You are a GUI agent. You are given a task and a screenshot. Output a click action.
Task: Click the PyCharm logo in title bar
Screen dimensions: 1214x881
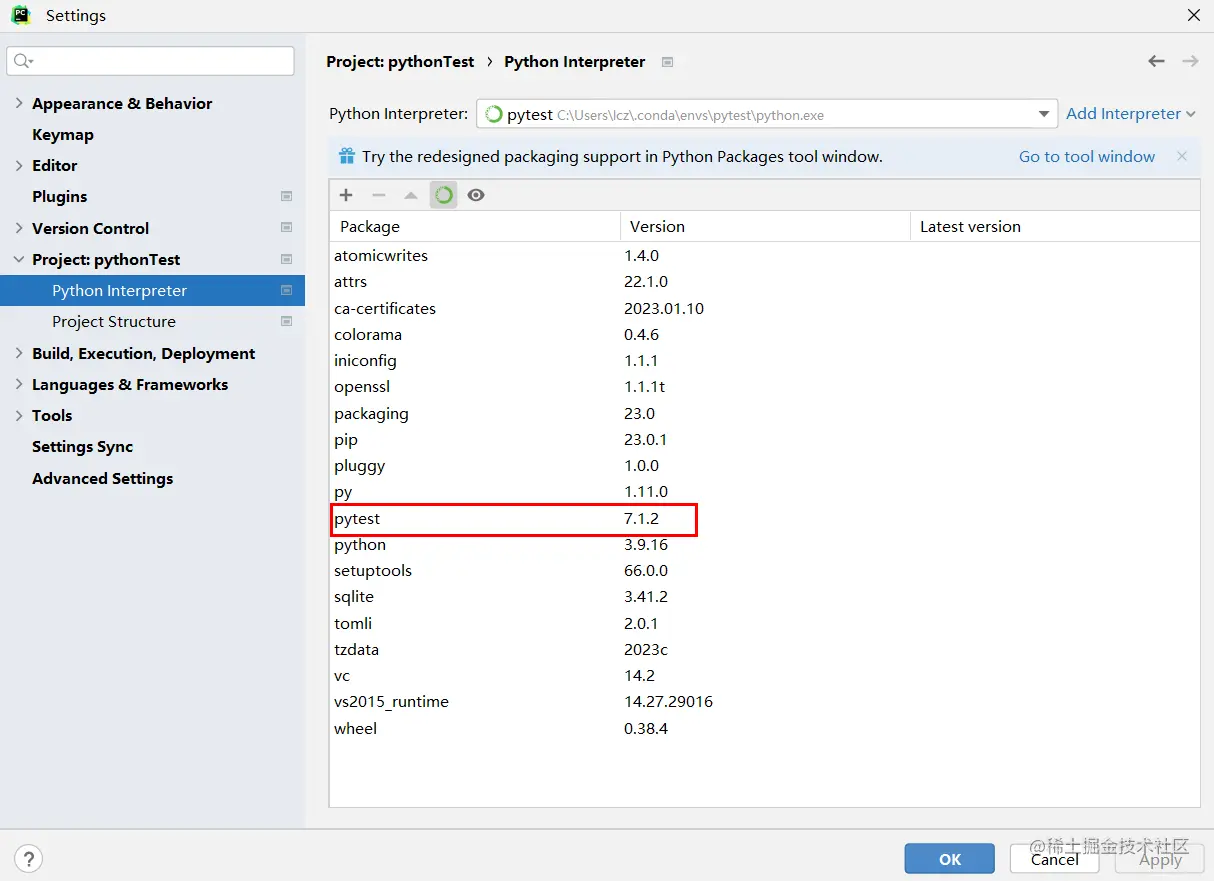[20, 15]
